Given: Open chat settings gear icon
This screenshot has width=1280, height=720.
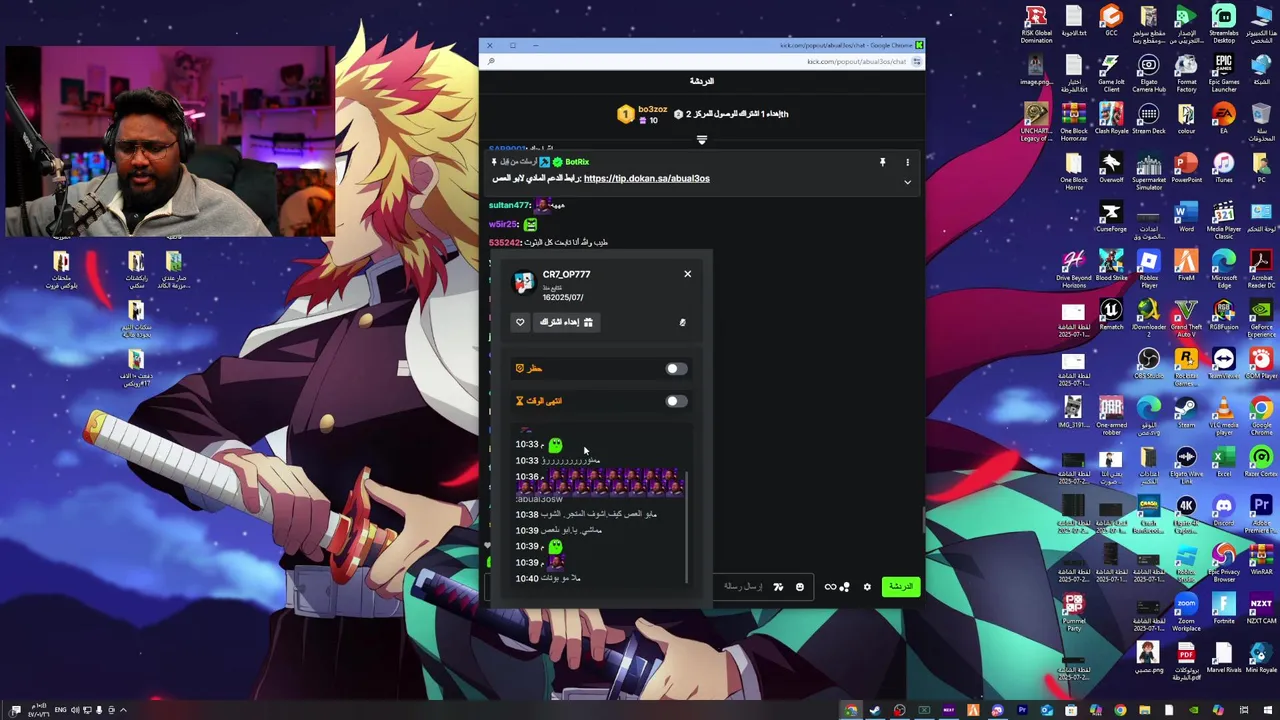Looking at the screenshot, I should click(867, 587).
